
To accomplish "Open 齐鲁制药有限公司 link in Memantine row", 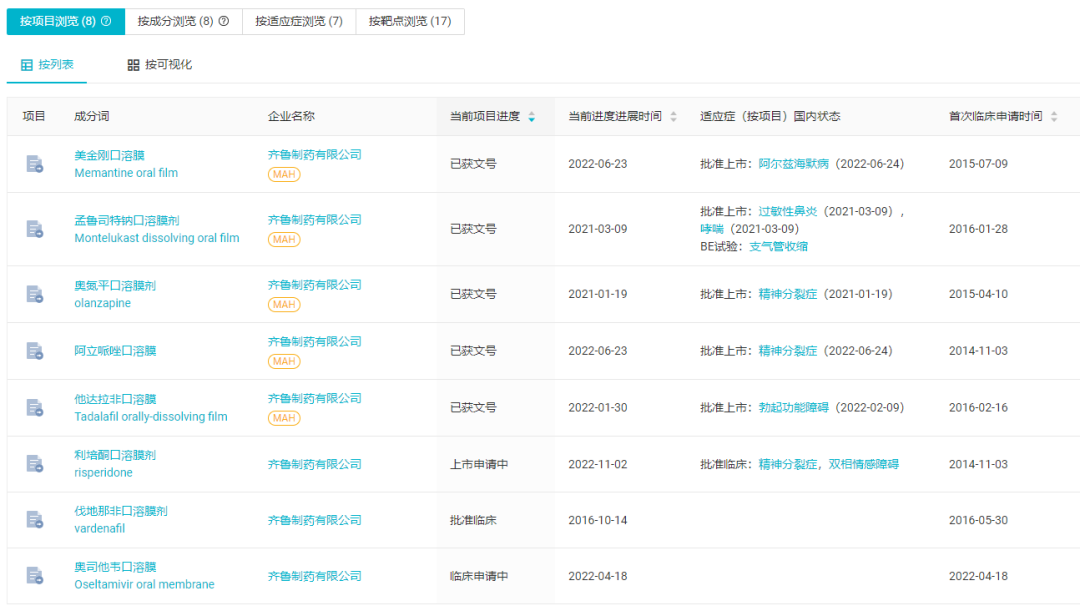I will [314, 155].
